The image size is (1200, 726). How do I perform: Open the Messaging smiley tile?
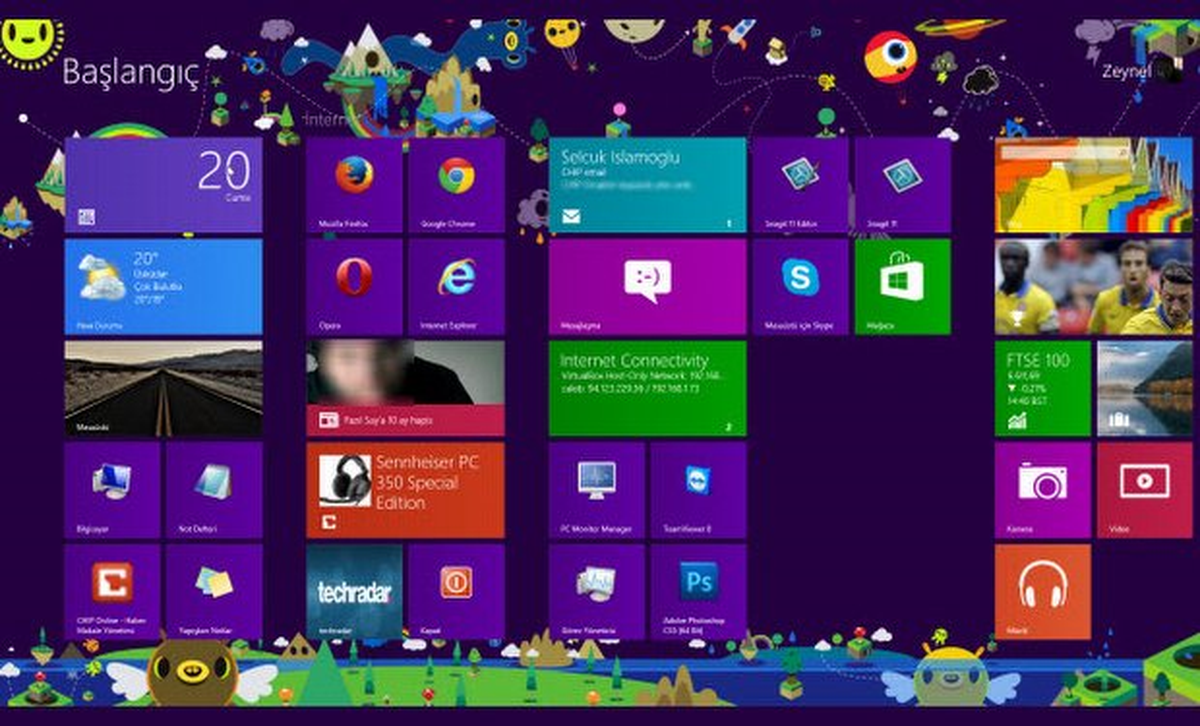(x=647, y=287)
